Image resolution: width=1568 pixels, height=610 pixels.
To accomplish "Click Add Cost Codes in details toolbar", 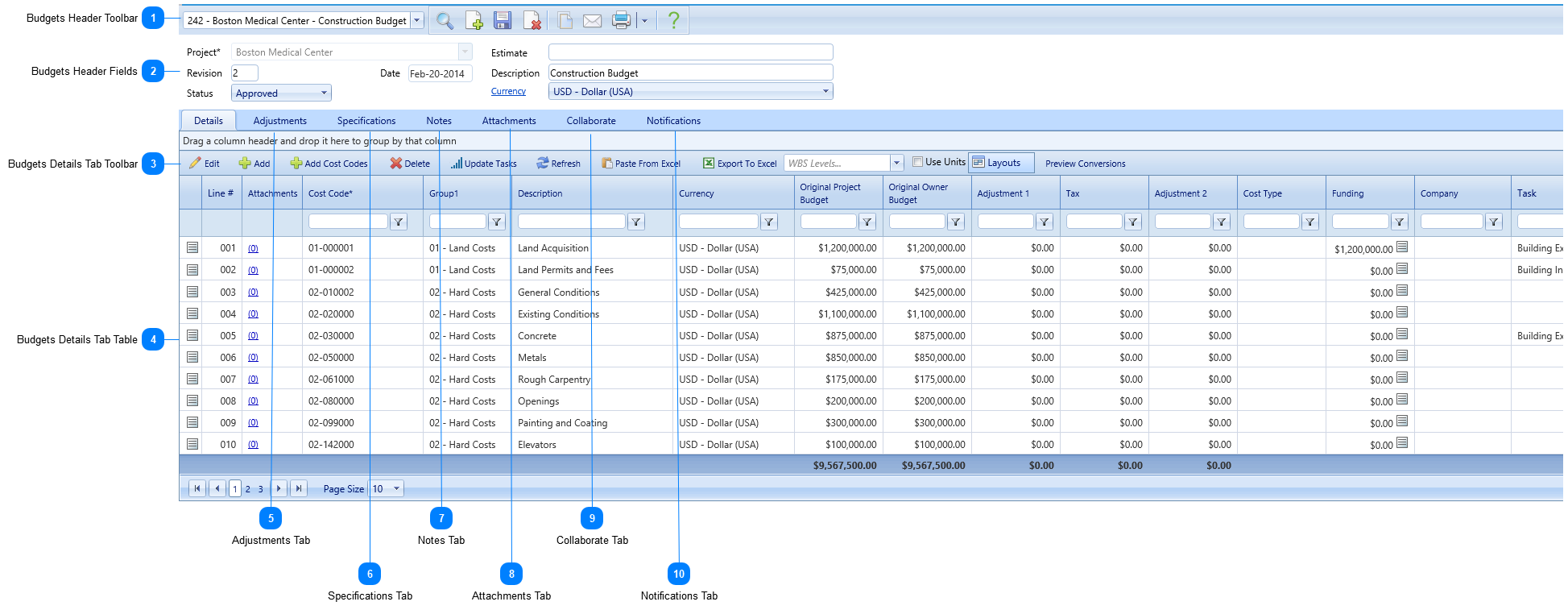I will tap(329, 164).
